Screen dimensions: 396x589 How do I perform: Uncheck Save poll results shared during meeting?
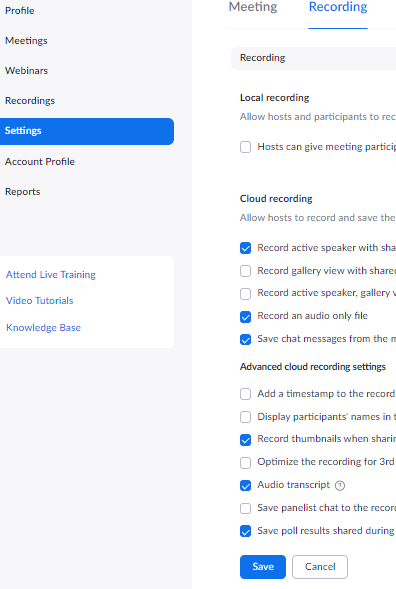[245, 531]
